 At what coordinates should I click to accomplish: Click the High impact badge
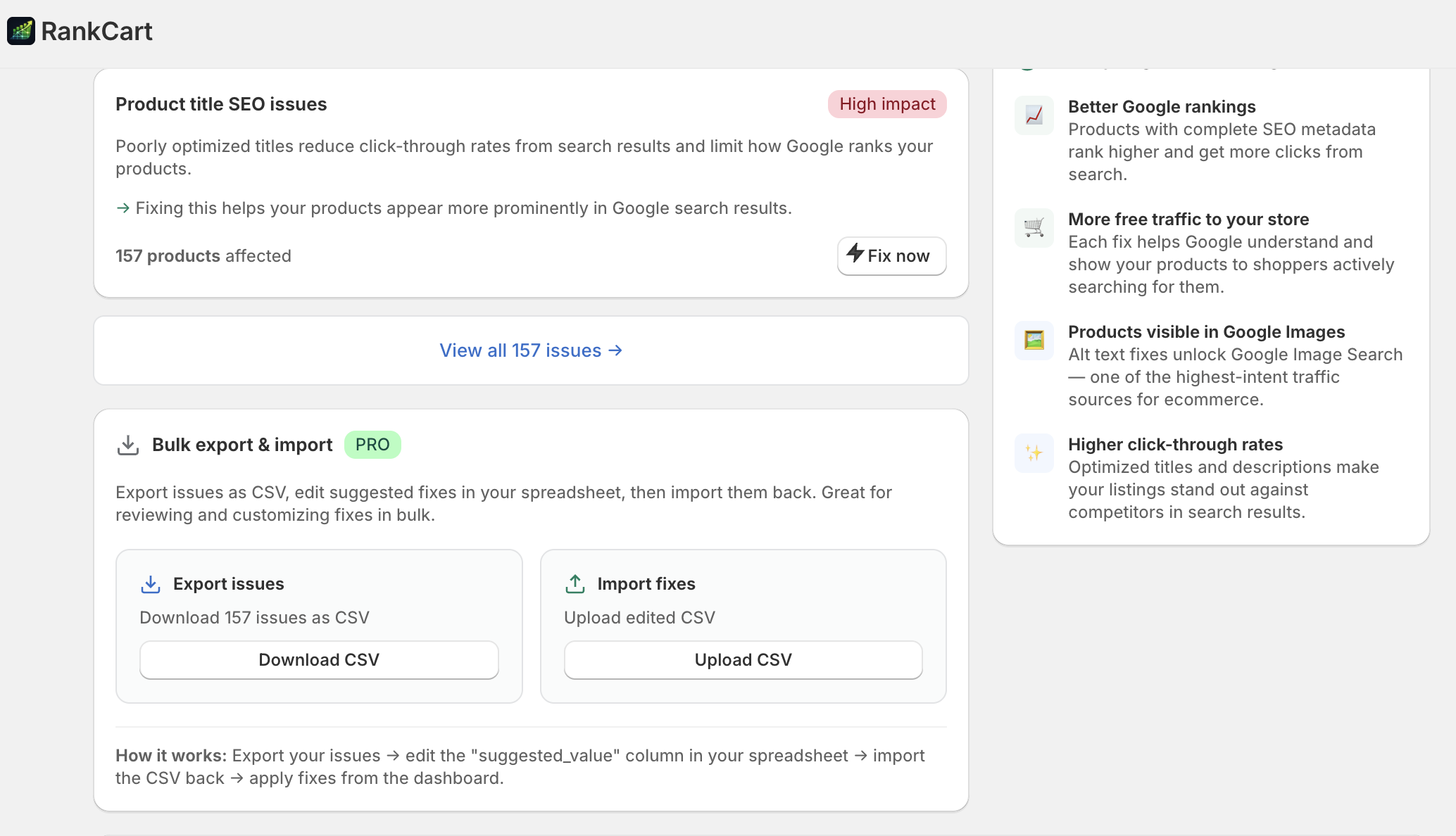tap(887, 104)
